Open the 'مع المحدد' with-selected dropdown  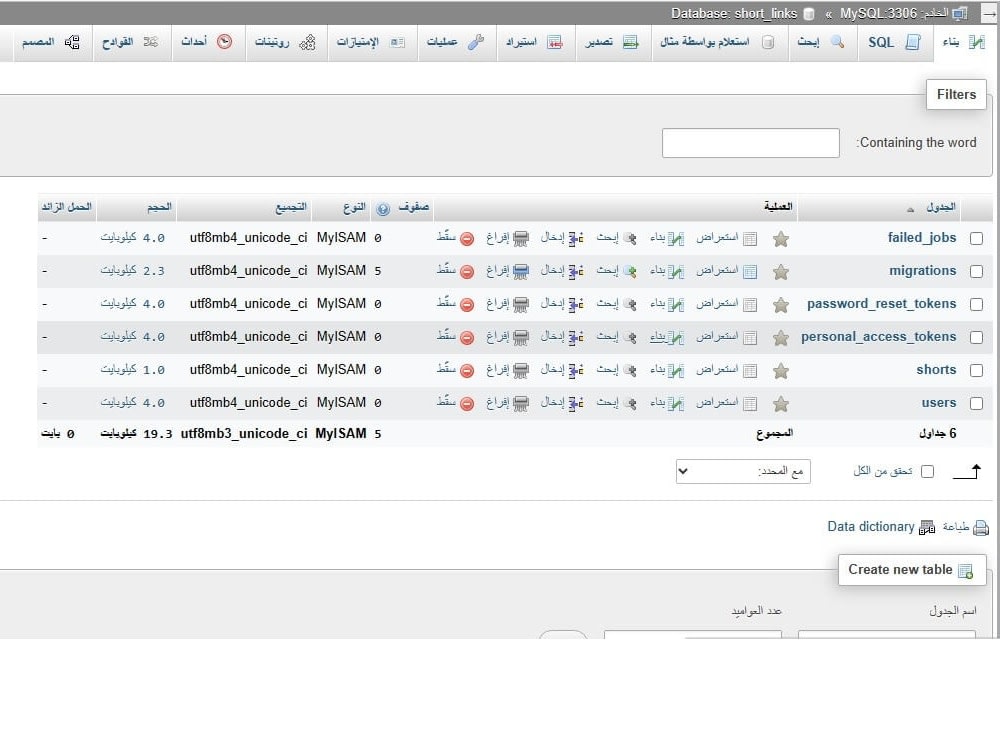click(743, 472)
